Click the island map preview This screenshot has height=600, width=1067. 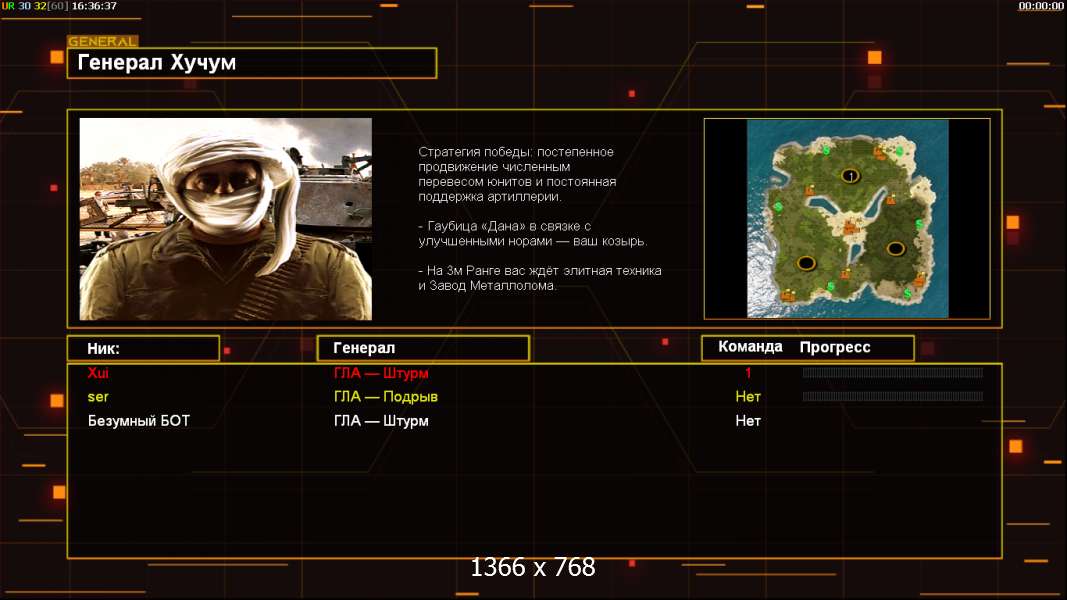[847, 218]
